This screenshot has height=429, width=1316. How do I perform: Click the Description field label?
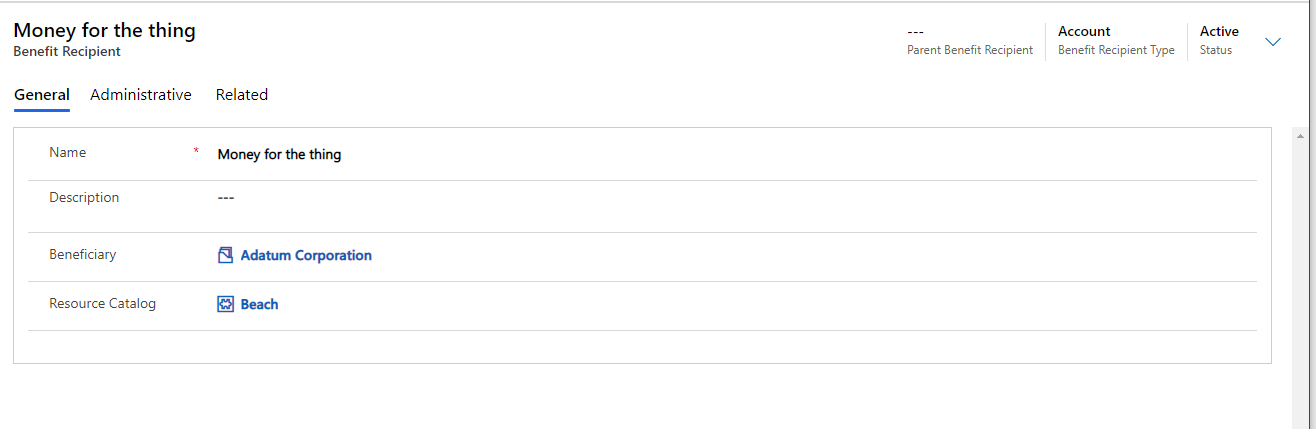84,198
